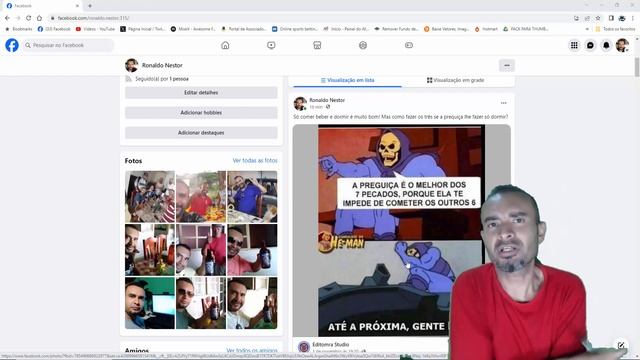Open the Facebook bookmark in the bookmarks bar

pos(54,29)
